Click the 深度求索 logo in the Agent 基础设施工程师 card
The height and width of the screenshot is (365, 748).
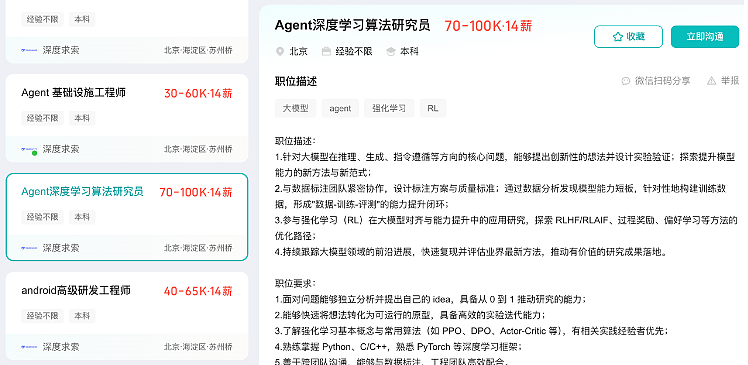pos(29,149)
